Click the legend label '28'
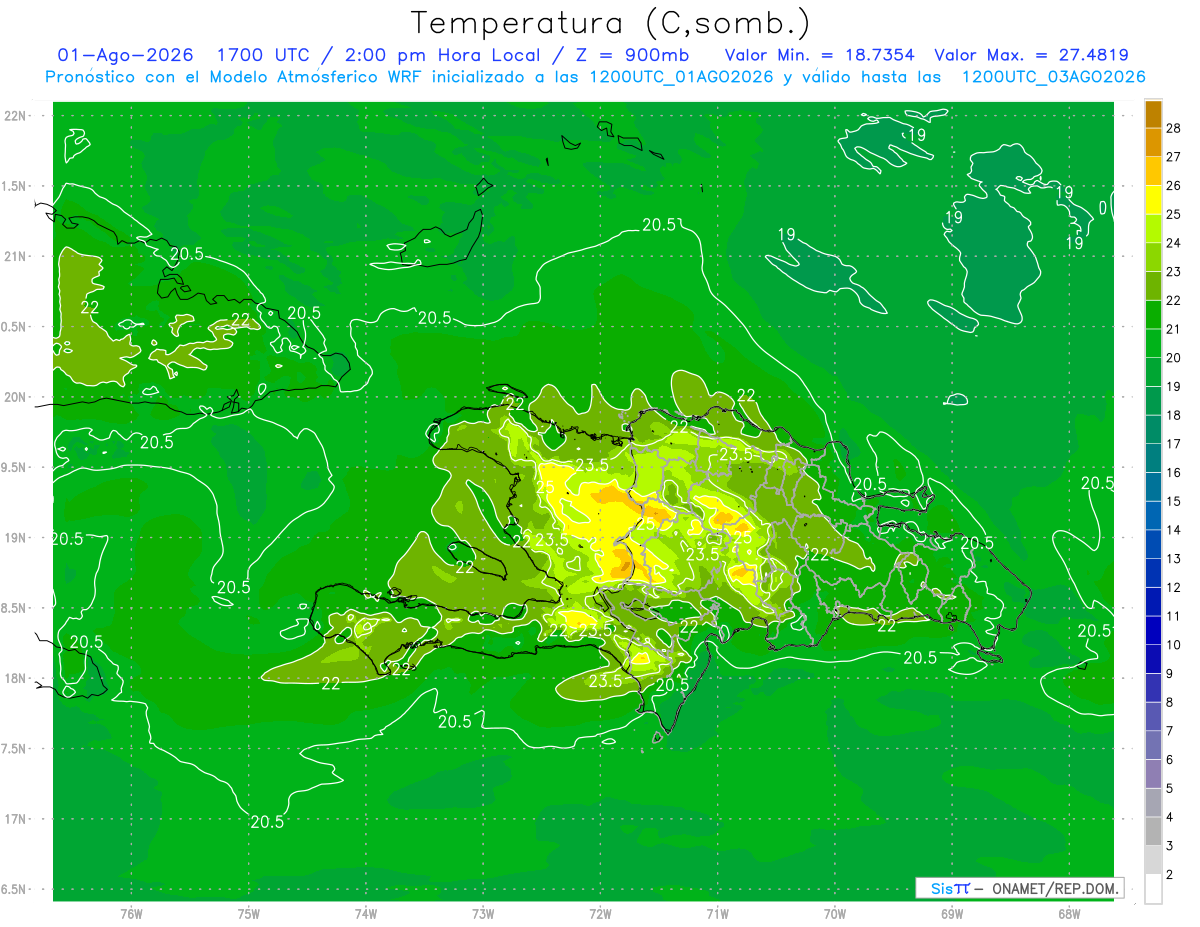The image size is (1200, 927). click(1174, 128)
